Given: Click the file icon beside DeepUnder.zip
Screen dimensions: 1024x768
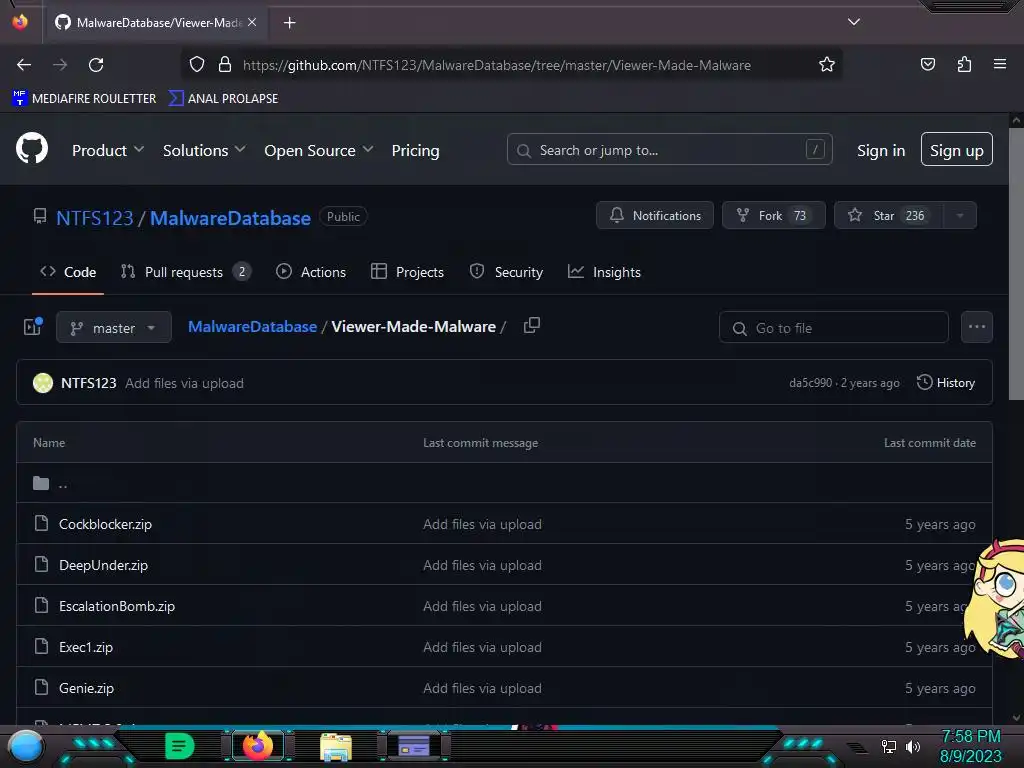Looking at the screenshot, I should (41, 564).
